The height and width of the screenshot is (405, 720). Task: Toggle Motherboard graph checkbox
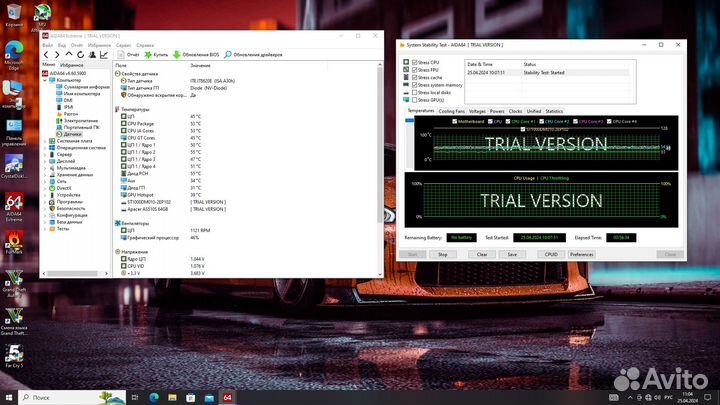pos(455,122)
